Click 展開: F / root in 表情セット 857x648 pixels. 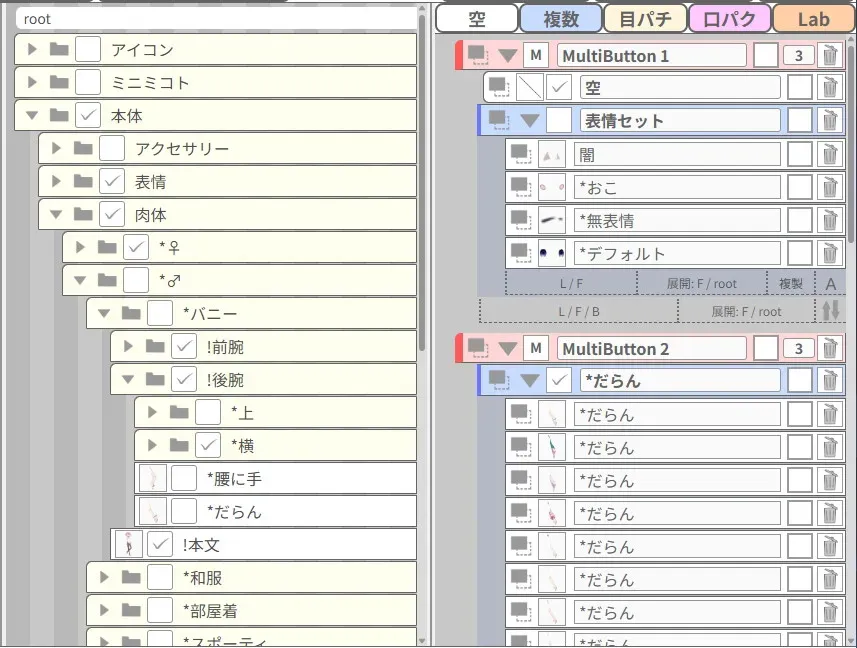click(x=702, y=284)
